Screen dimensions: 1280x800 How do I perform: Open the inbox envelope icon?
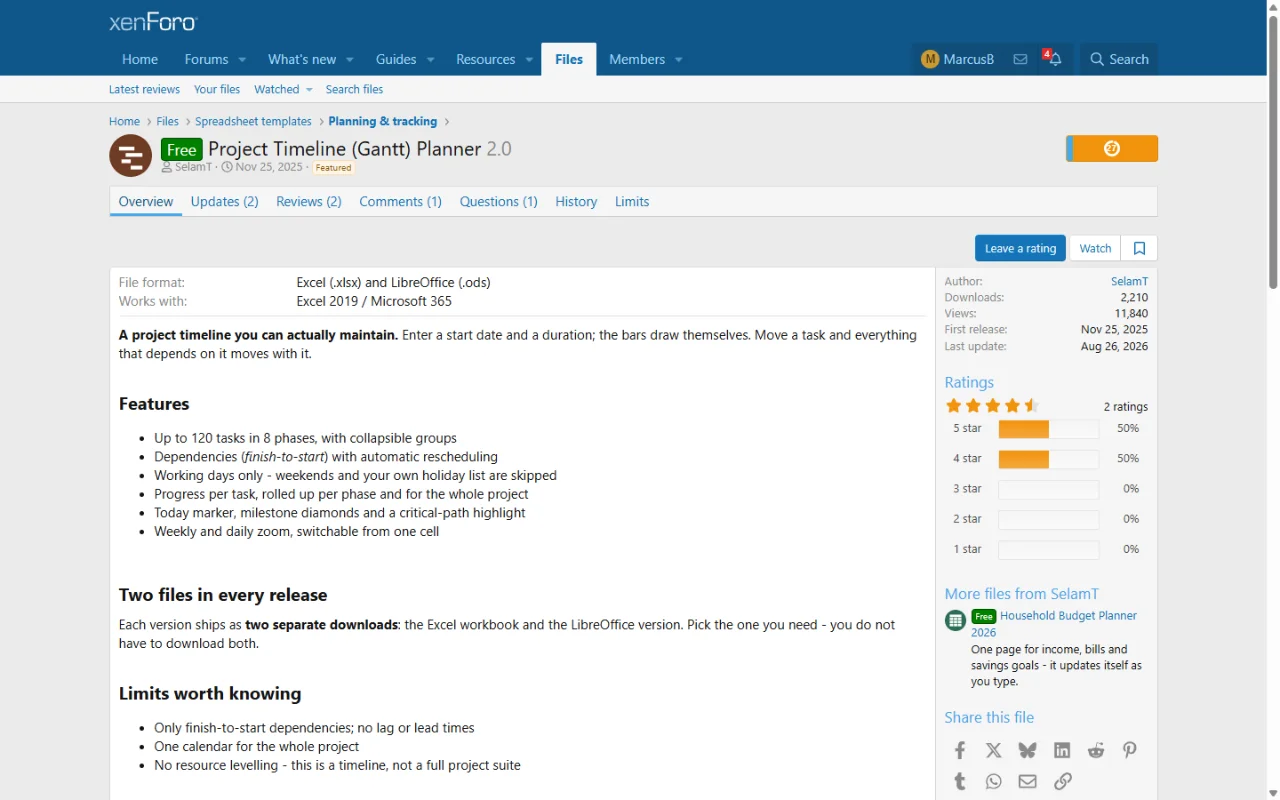(1020, 59)
